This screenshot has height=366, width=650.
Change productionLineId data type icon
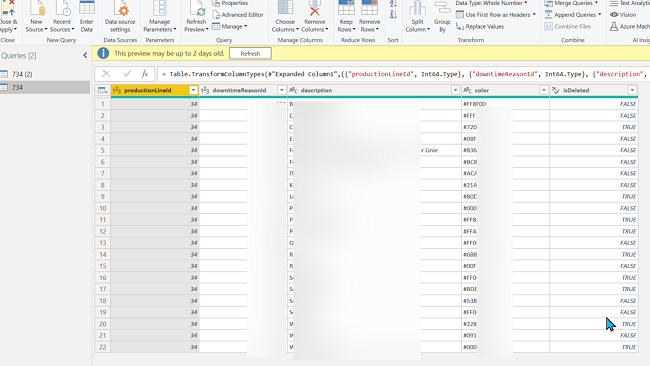(117, 90)
